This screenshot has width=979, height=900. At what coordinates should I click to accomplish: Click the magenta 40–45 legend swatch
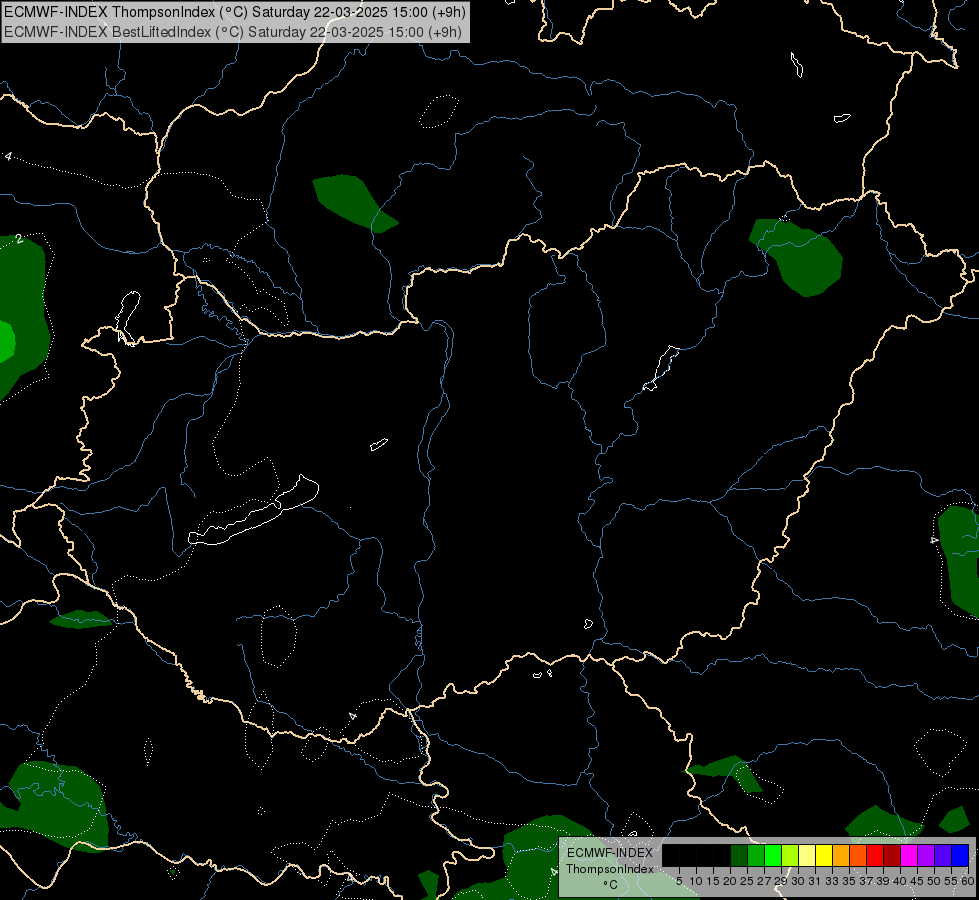[909, 855]
